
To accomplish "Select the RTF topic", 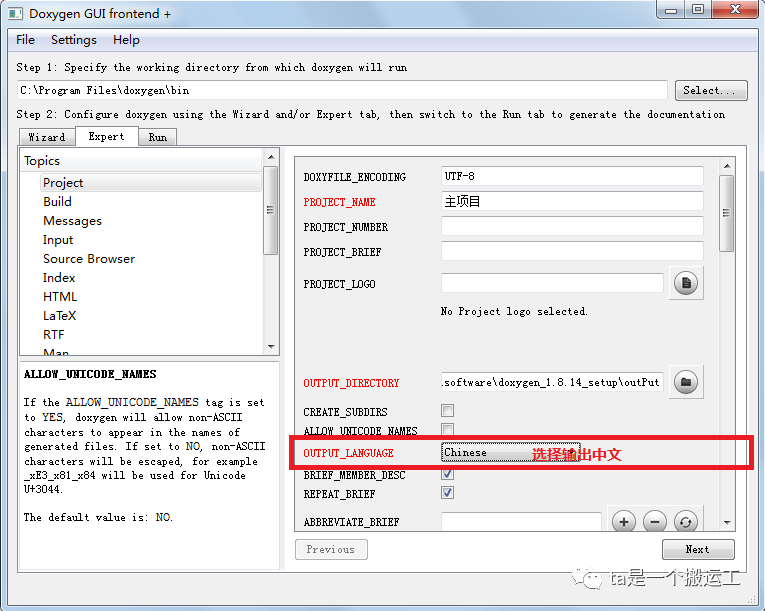I will (x=54, y=335).
